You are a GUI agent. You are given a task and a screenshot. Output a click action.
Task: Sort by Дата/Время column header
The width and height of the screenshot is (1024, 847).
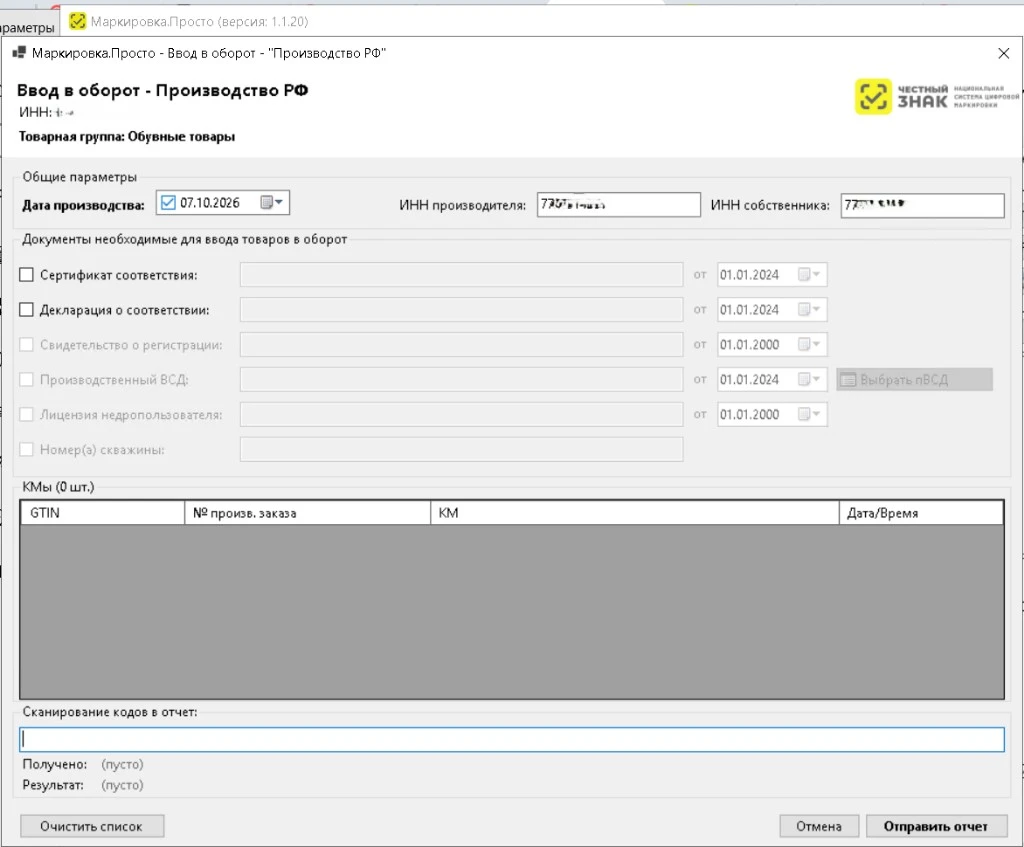tap(921, 513)
